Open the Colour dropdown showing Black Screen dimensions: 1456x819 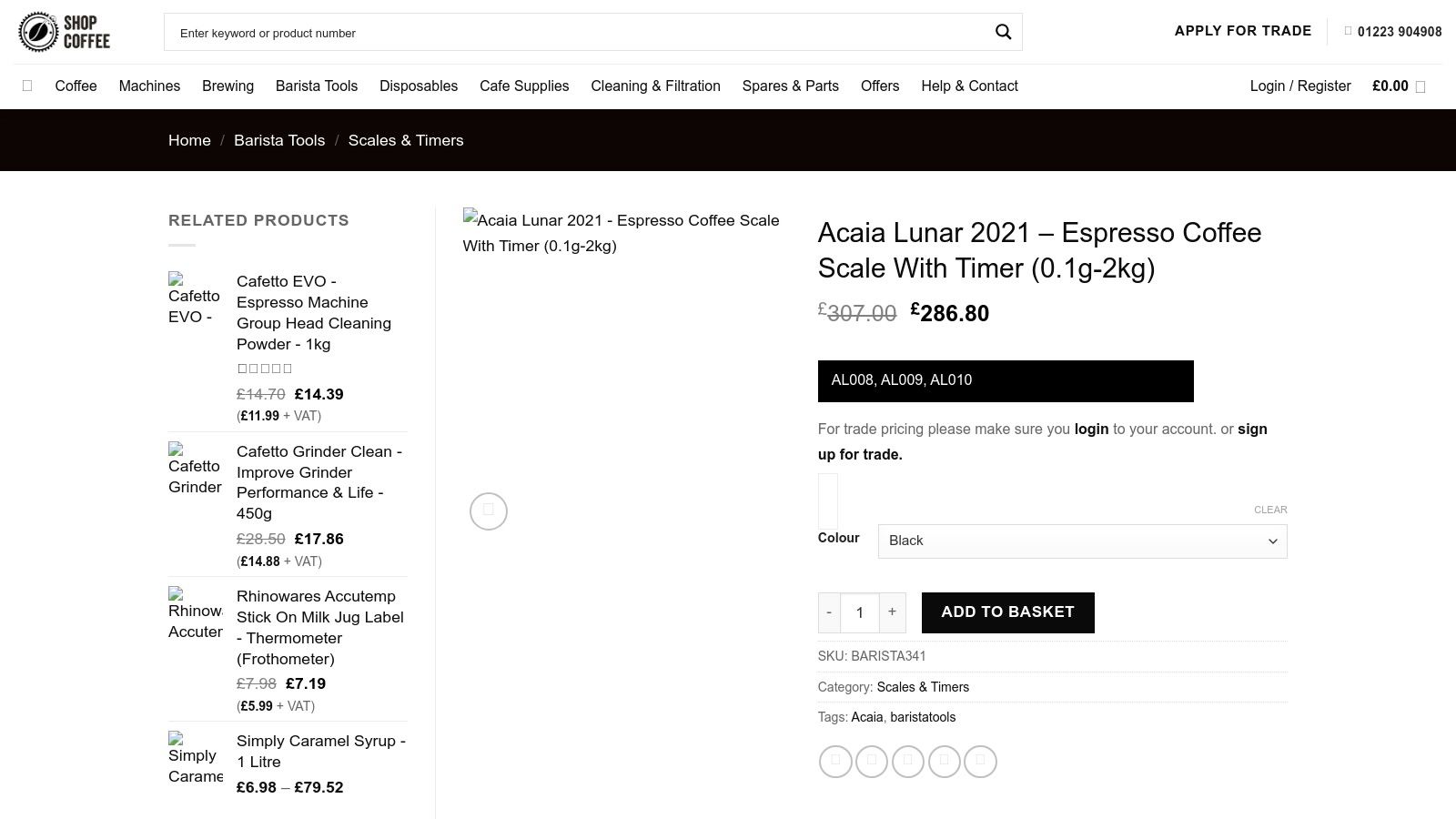(x=1082, y=541)
